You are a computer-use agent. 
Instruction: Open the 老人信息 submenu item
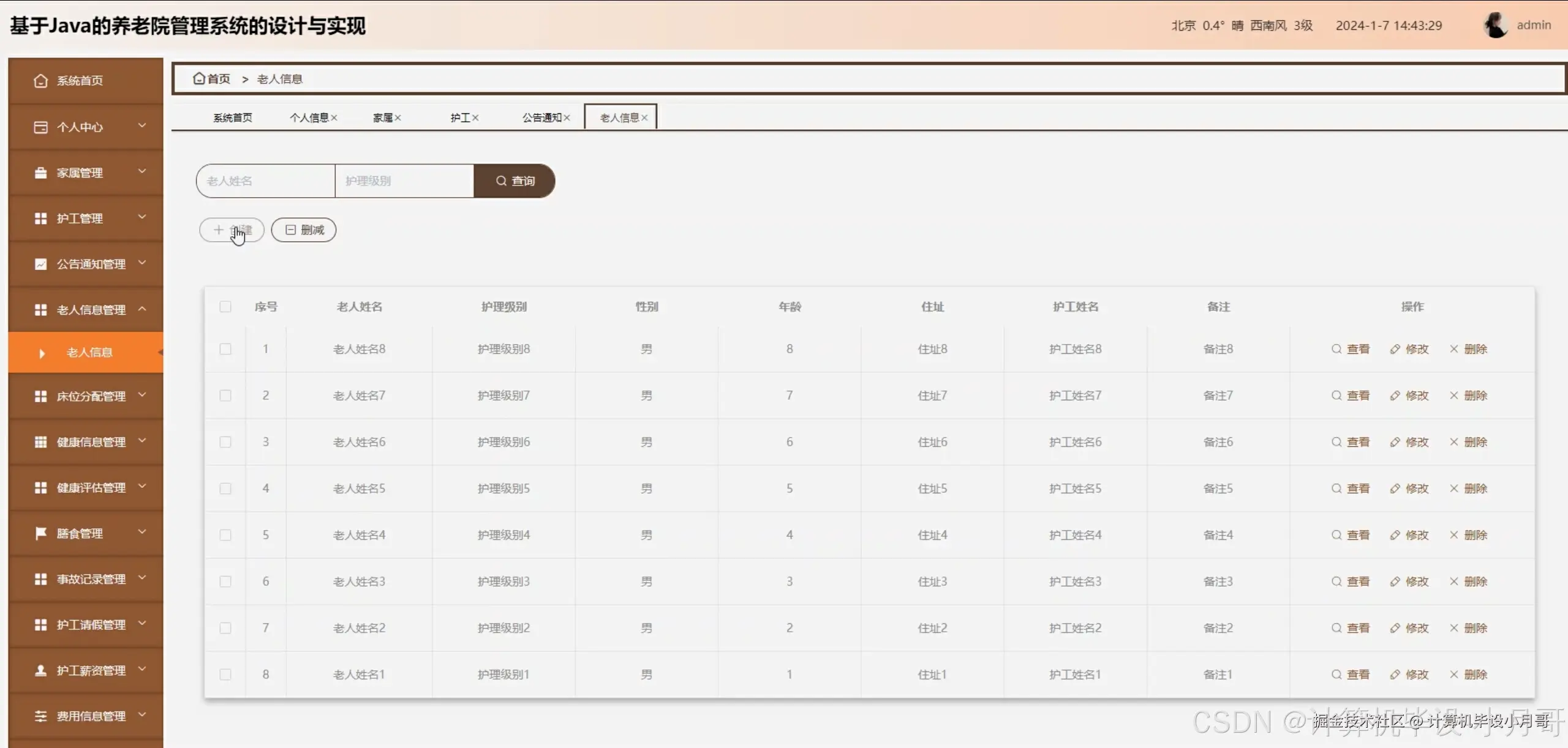point(89,353)
